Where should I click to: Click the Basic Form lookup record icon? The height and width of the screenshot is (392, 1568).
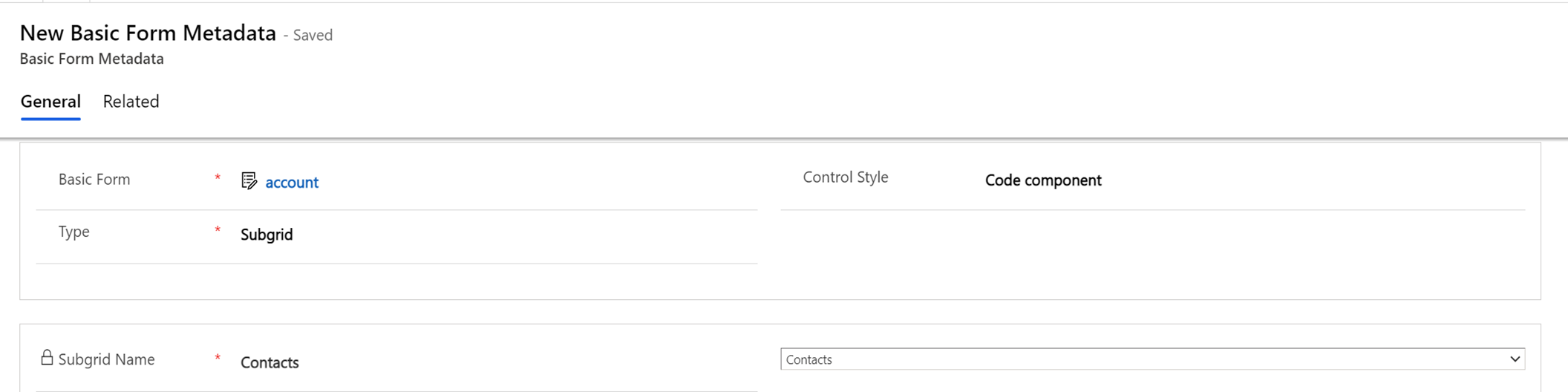click(249, 181)
